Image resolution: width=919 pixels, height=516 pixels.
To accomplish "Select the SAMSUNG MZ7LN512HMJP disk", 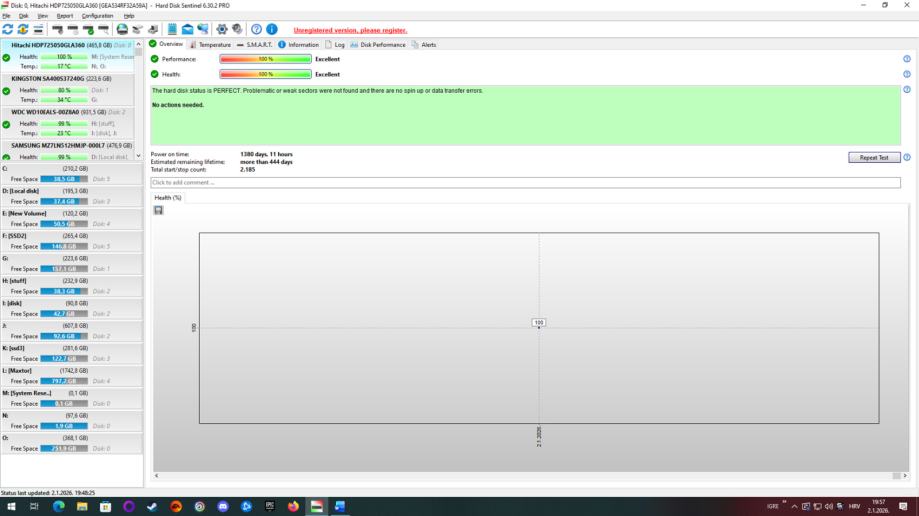I will point(67,151).
